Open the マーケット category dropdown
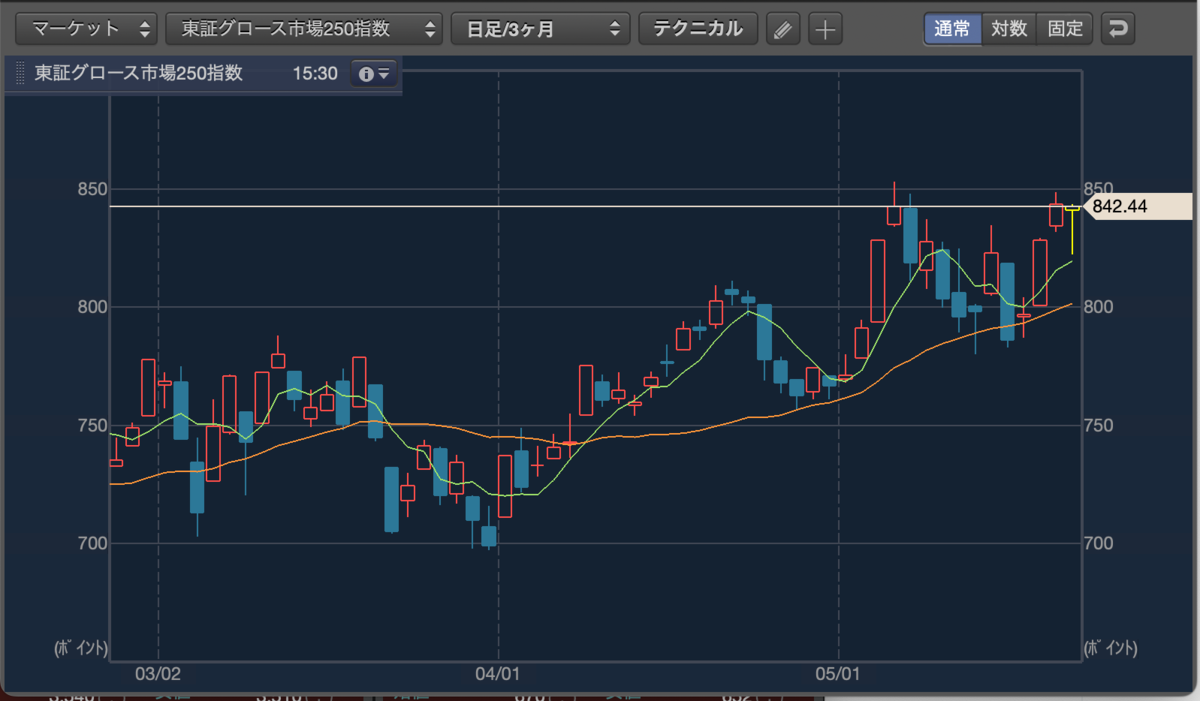Viewport: 1200px width, 701px height. click(x=87, y=28)
